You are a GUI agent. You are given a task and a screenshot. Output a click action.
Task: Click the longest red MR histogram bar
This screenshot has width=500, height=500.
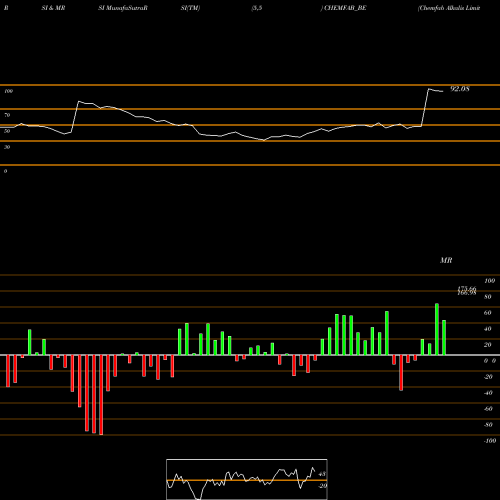101,395
